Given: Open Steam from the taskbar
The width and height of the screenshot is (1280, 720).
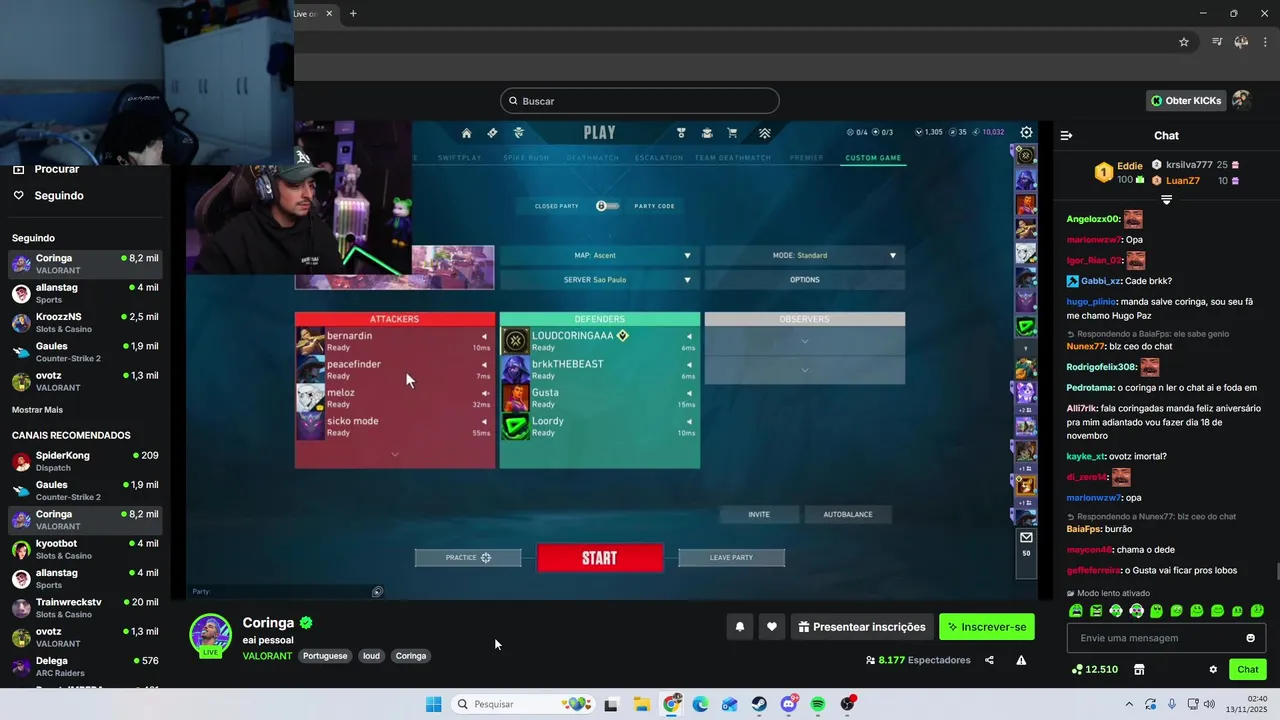Looking at the screenshot, I should click(760, 704).
